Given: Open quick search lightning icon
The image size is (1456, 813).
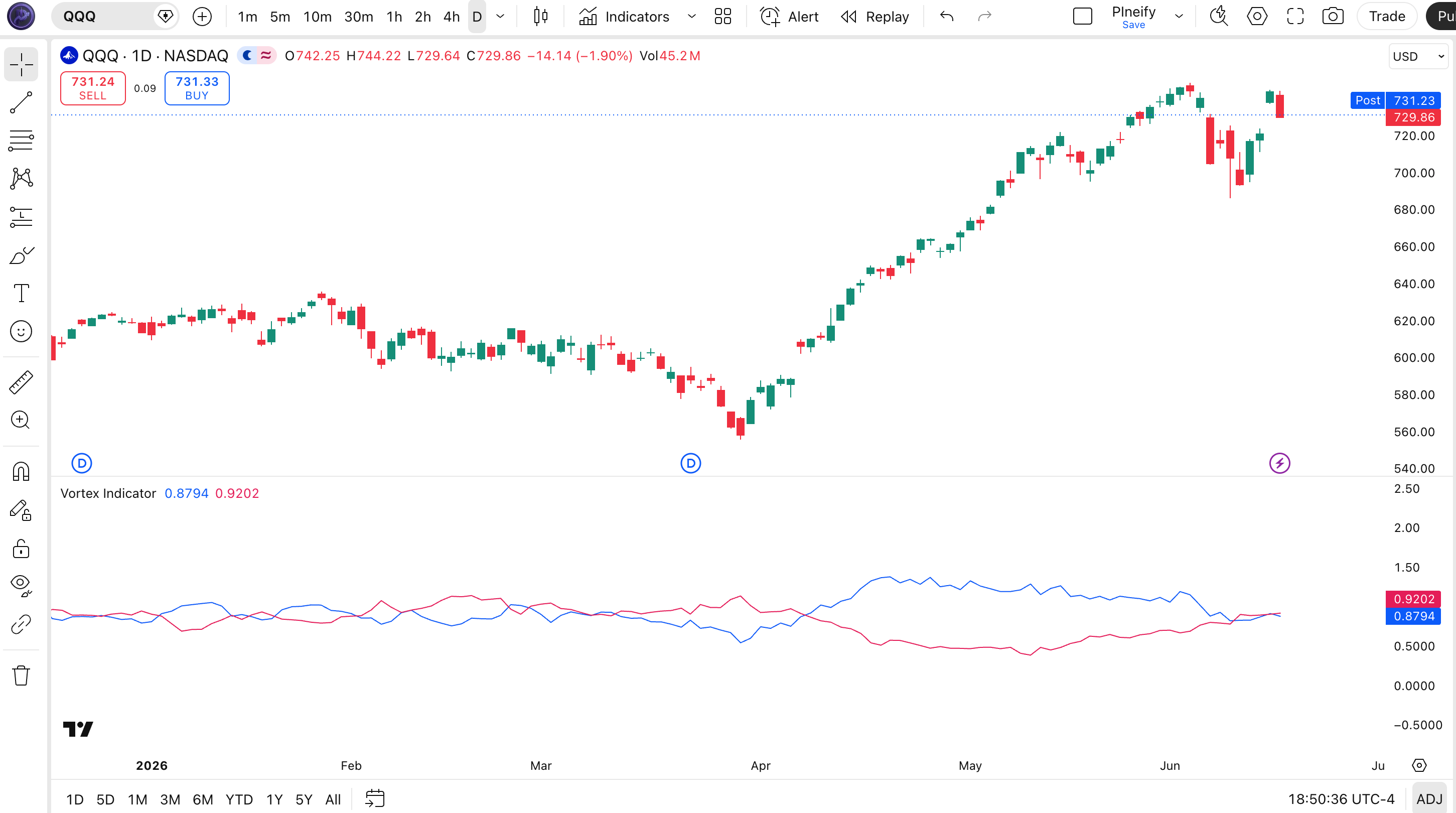Looking at the screenshot, I should coord(1219,17).
